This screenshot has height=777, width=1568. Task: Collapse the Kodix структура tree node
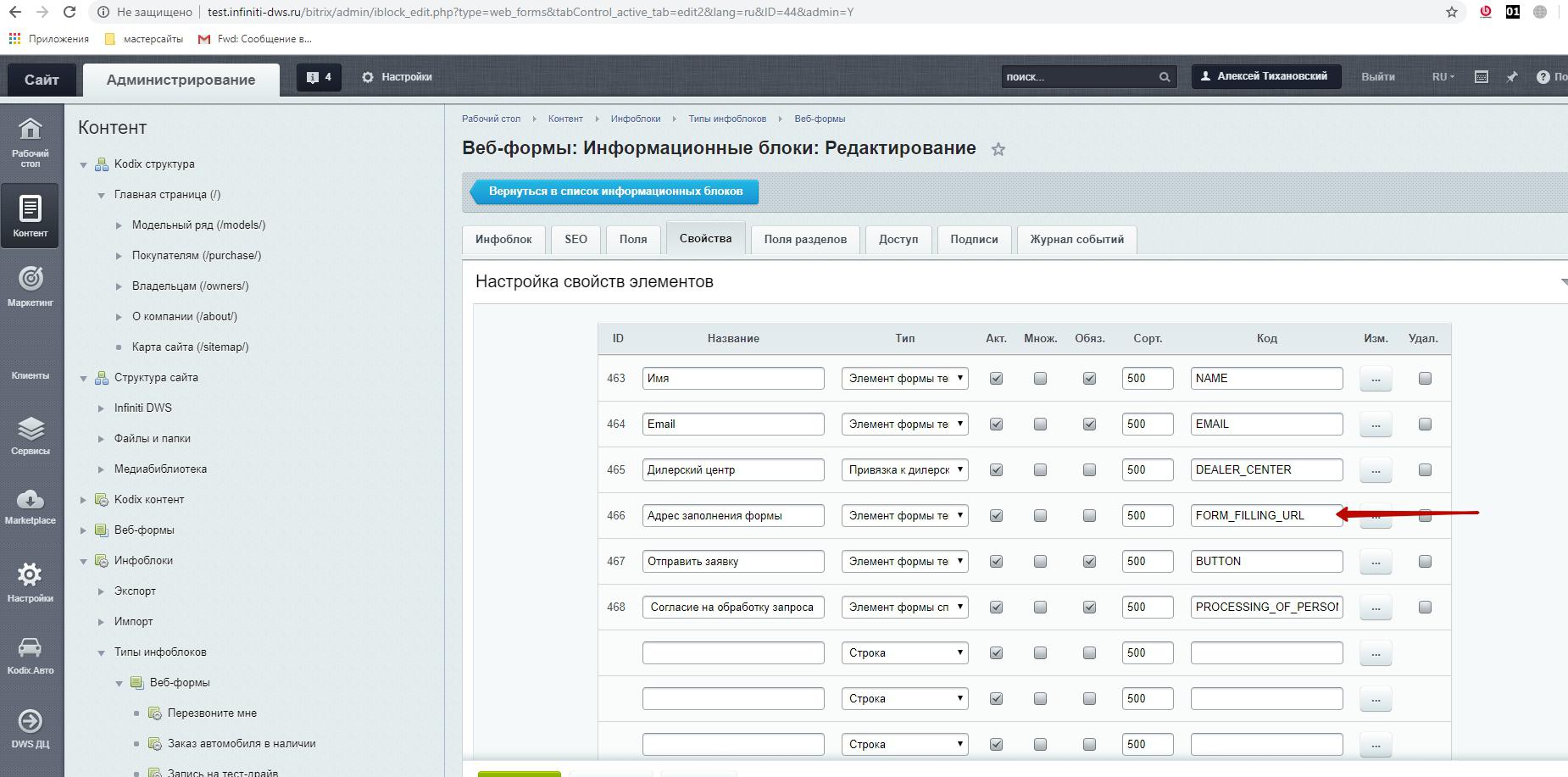[x=83, y=165]
